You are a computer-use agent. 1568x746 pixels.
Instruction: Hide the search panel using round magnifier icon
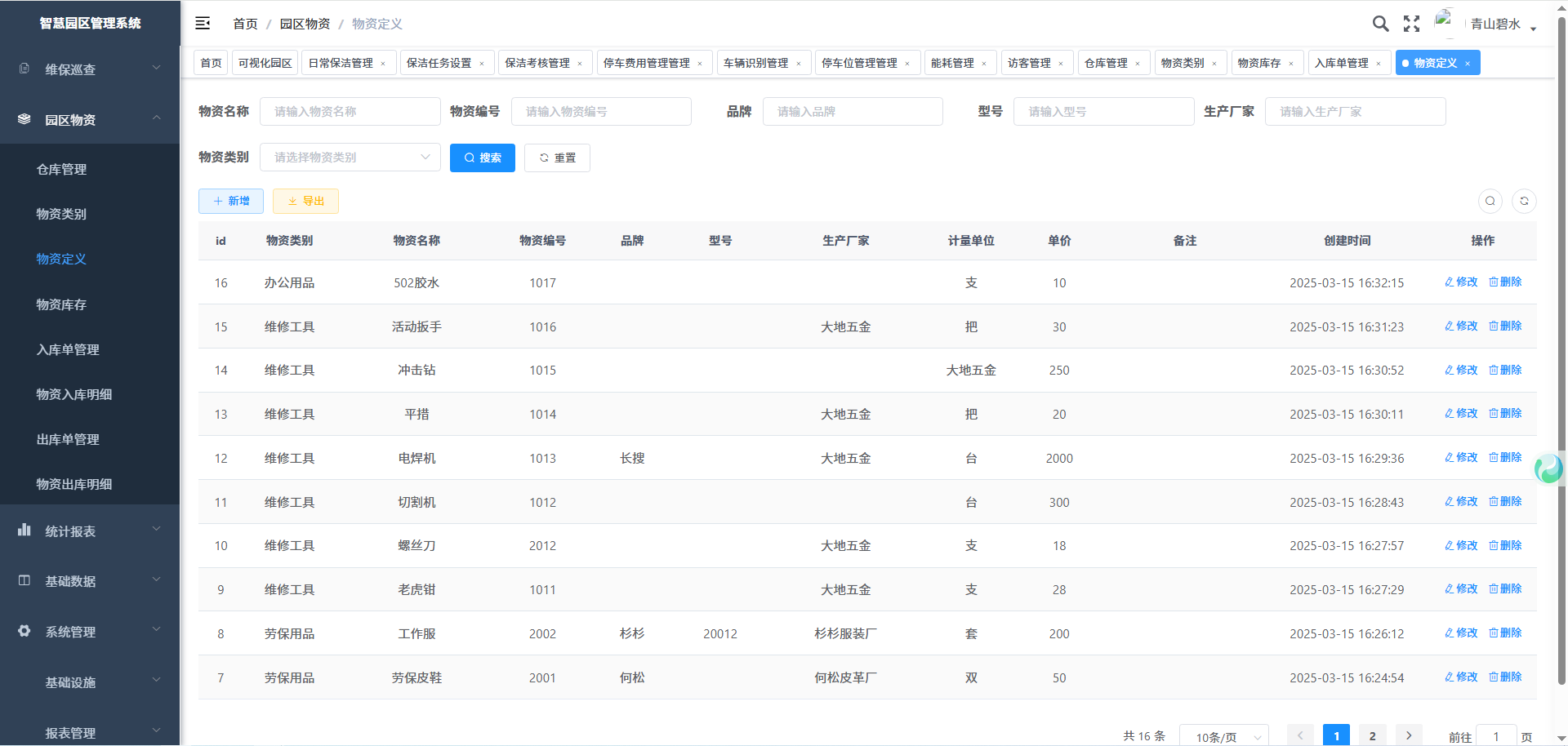[x=1490, y=201]
